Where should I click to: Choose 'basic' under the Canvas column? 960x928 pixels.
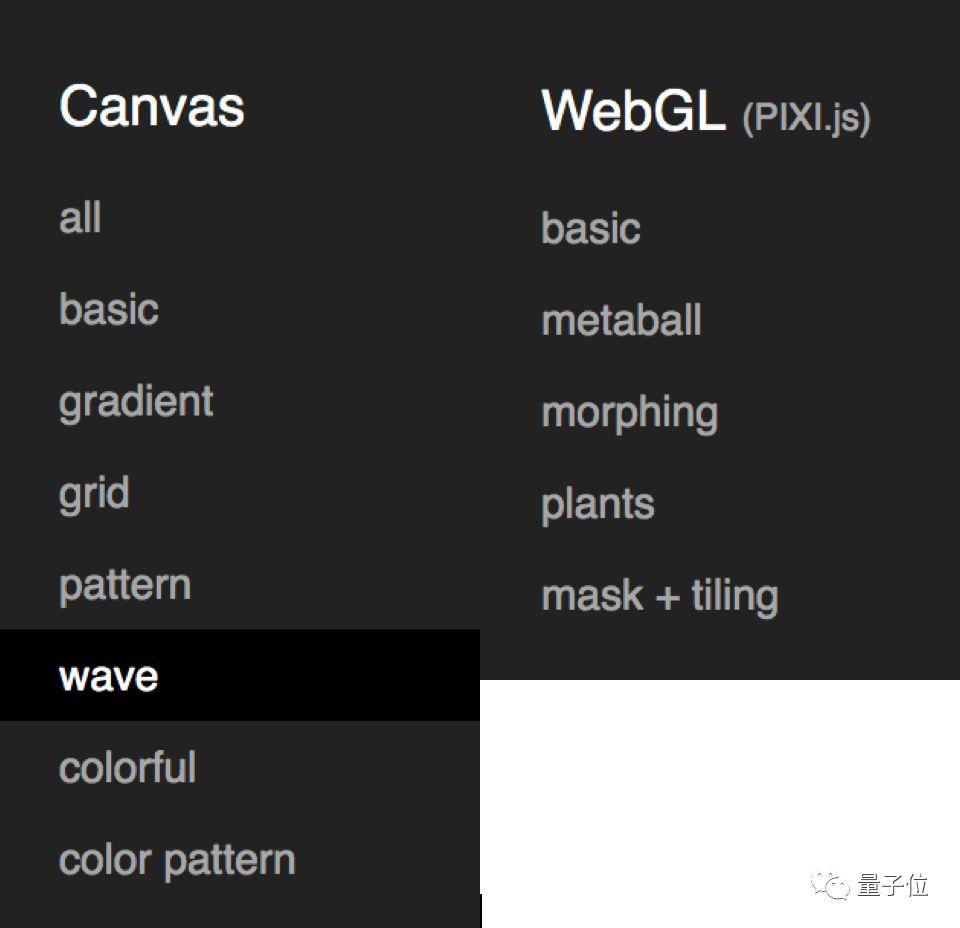[109, 309]
